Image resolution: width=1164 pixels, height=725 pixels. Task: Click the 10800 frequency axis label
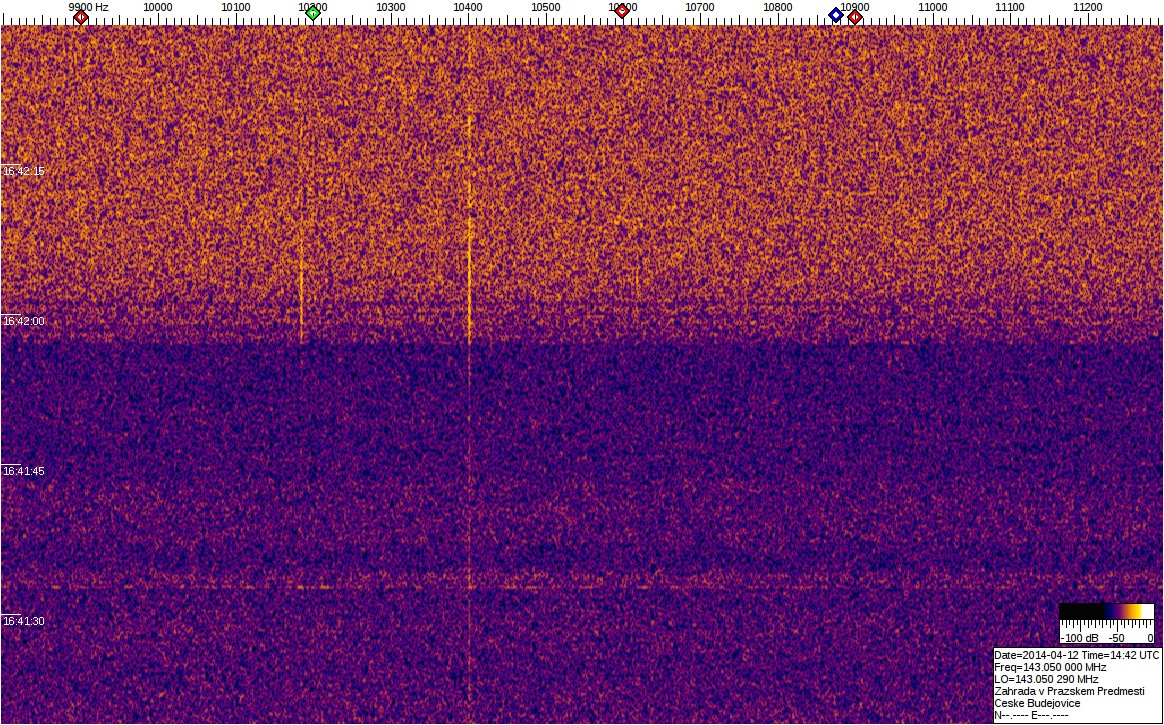778,7
